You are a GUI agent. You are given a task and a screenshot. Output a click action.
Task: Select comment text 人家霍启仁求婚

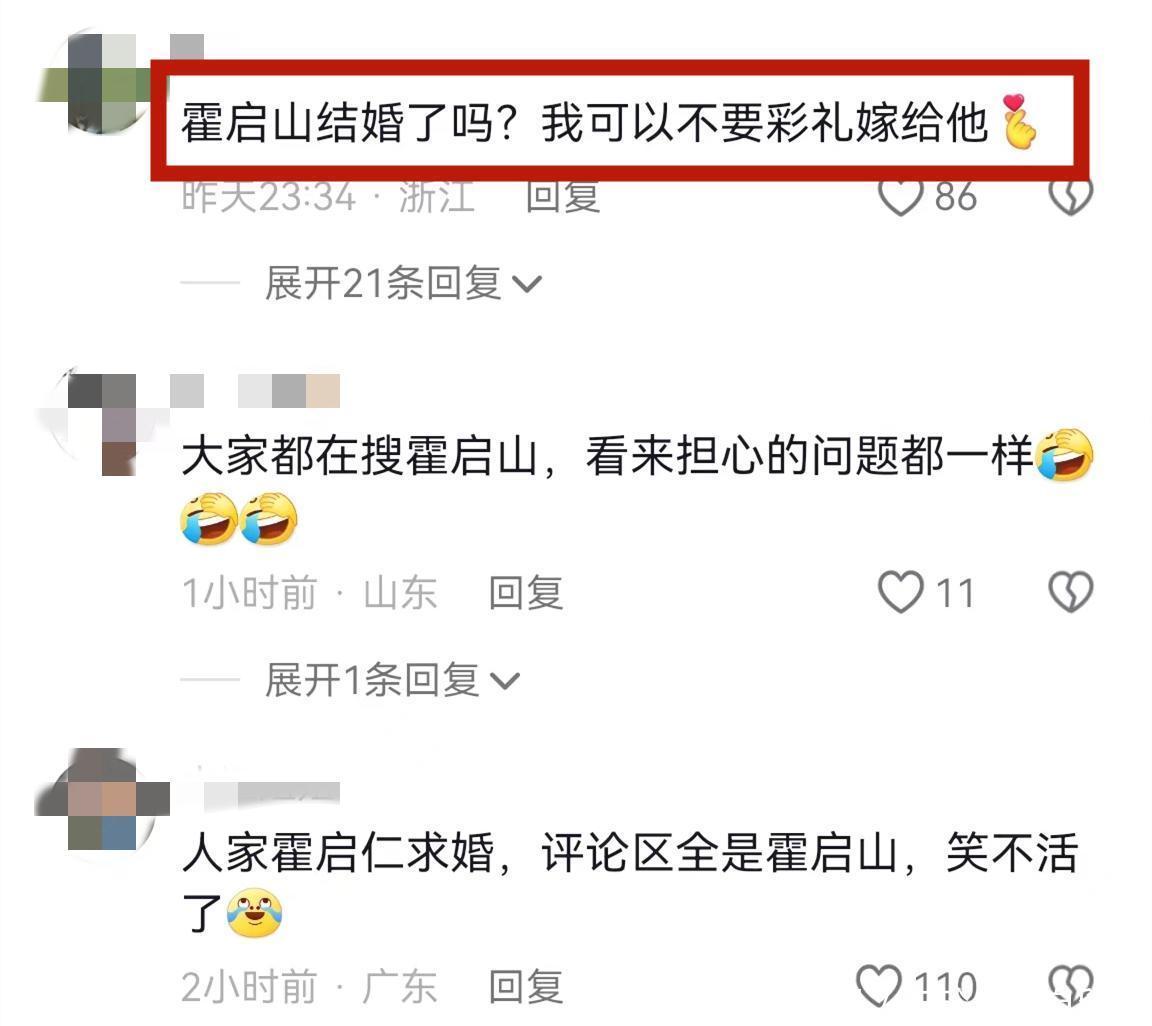tap(338, 854)
